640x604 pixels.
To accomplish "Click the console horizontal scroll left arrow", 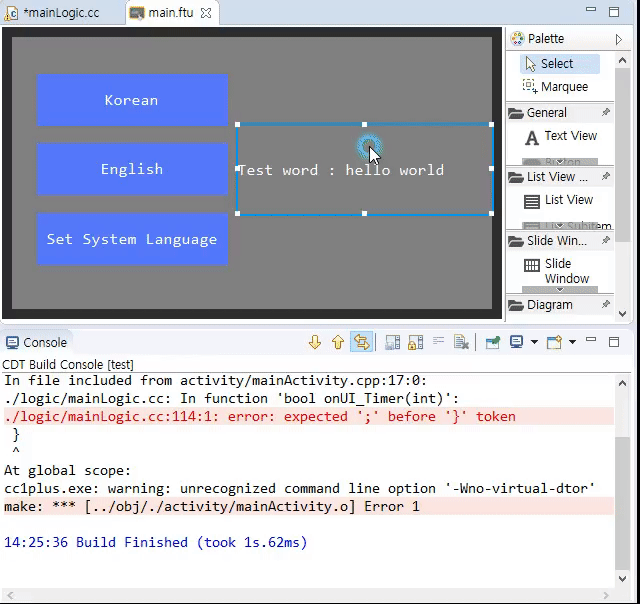I will coord(10,595).
